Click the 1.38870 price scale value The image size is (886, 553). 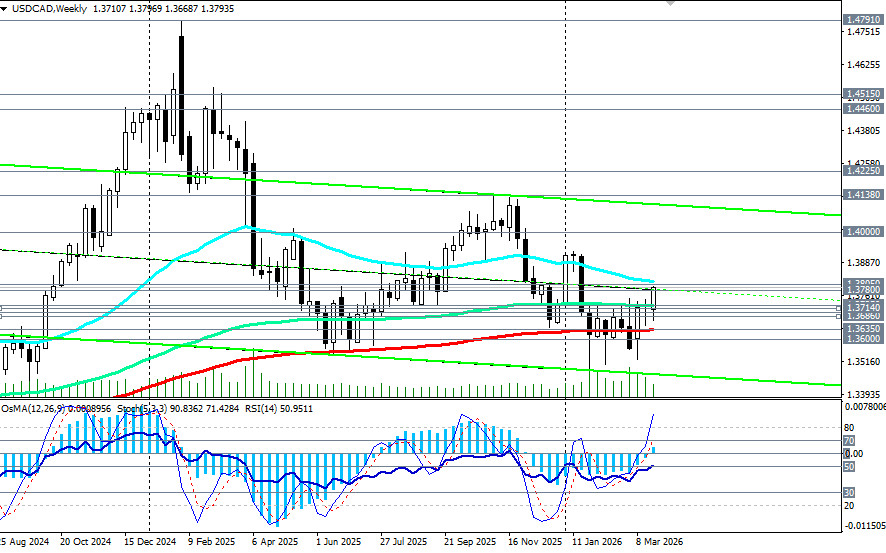pyautogui.click(x=865, y=263)
